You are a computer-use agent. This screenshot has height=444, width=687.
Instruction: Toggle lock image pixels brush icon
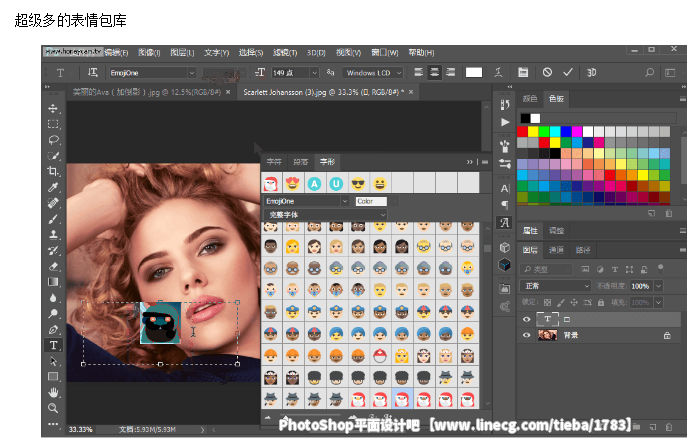(x=560, y=302)
